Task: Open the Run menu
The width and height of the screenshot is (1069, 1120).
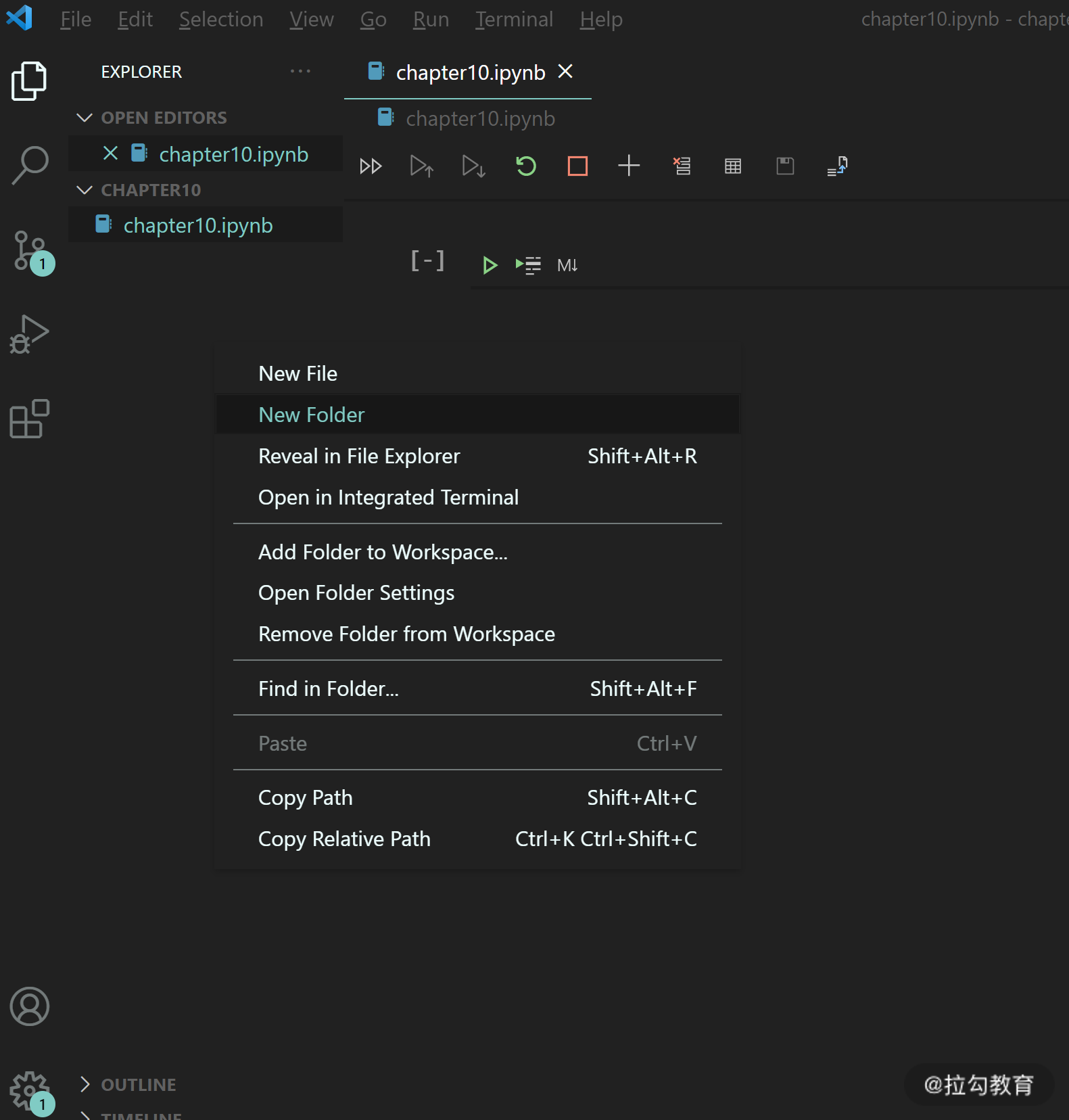Action: (431, 19)
